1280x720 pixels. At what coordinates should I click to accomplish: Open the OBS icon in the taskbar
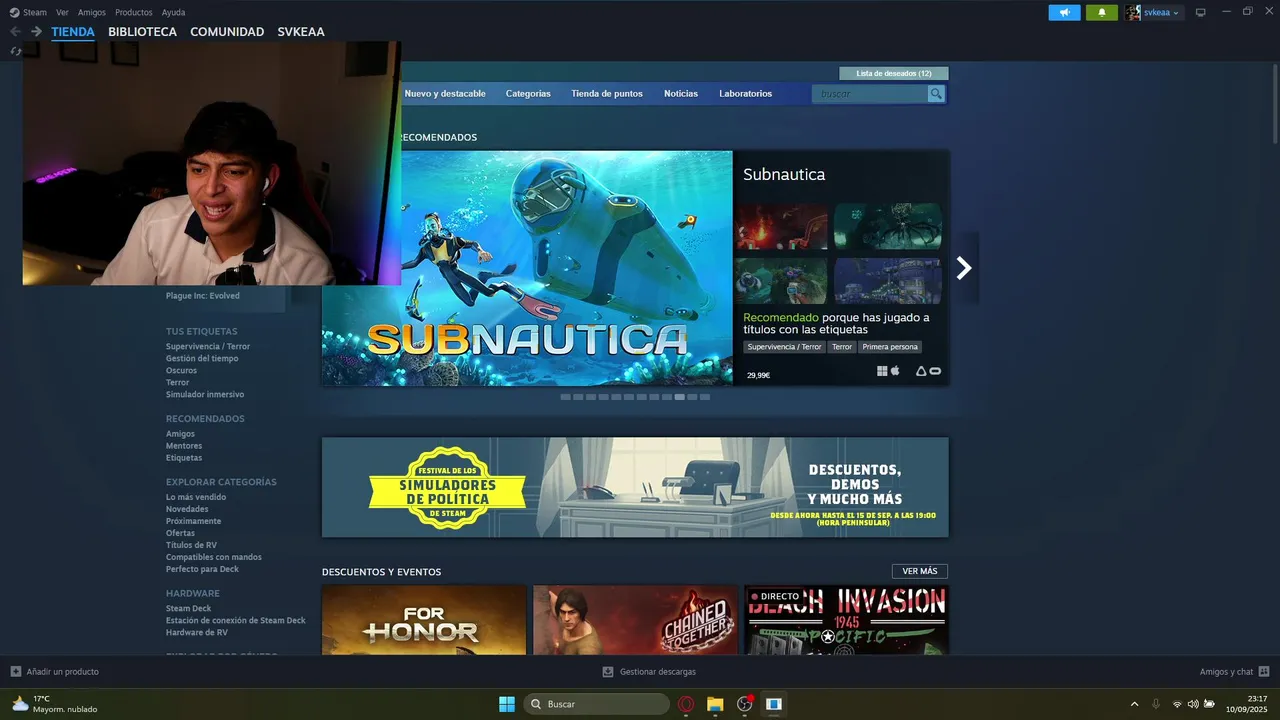[744, 704]
